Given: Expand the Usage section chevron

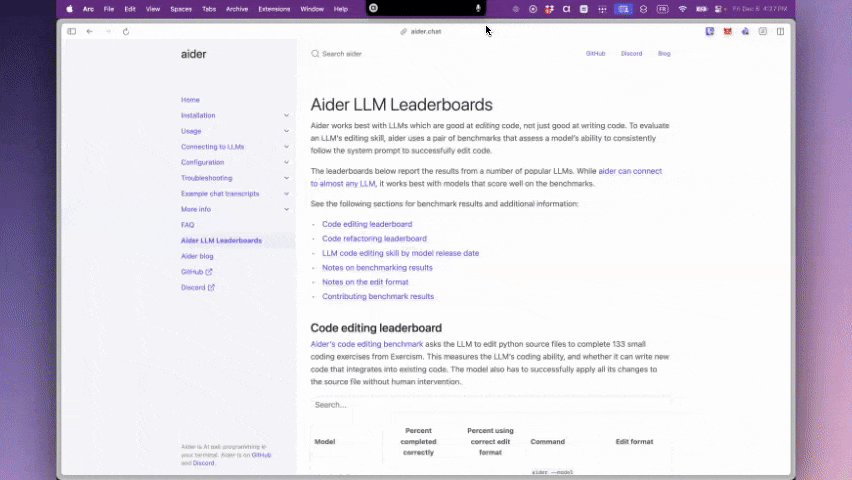Looking at the screenshot, I should pos(286,131).
